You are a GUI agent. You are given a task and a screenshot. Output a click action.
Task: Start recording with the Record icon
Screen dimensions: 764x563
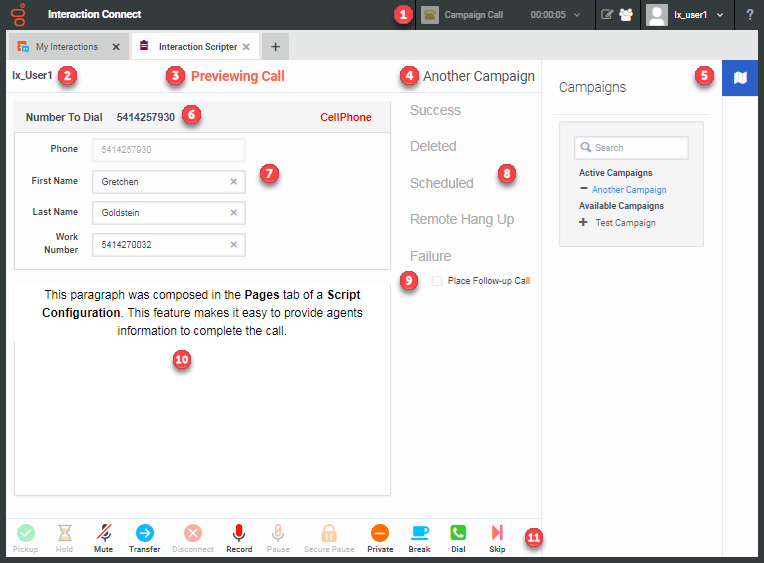239,534
